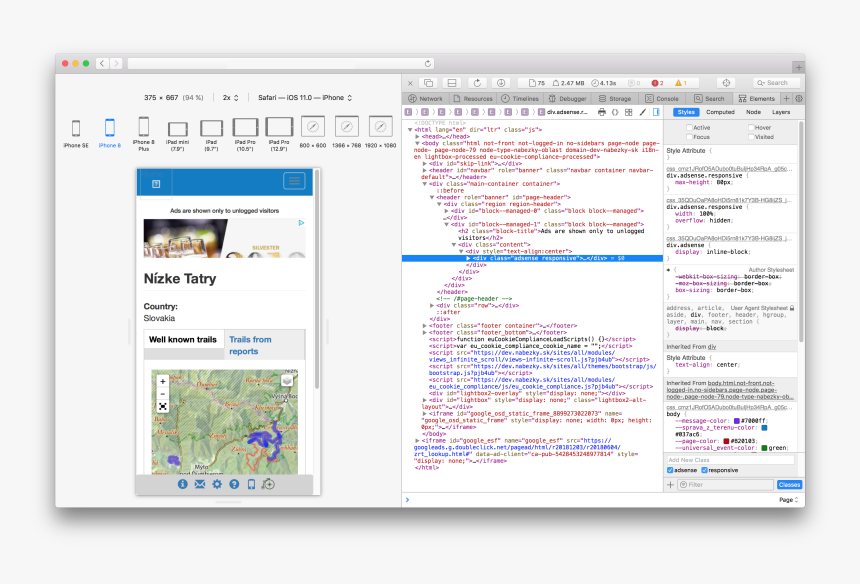The width and height of the screenshot is (860, 584).
Task: Select the iPad mini (7.9") preset
Action: (x=178, y=135)
